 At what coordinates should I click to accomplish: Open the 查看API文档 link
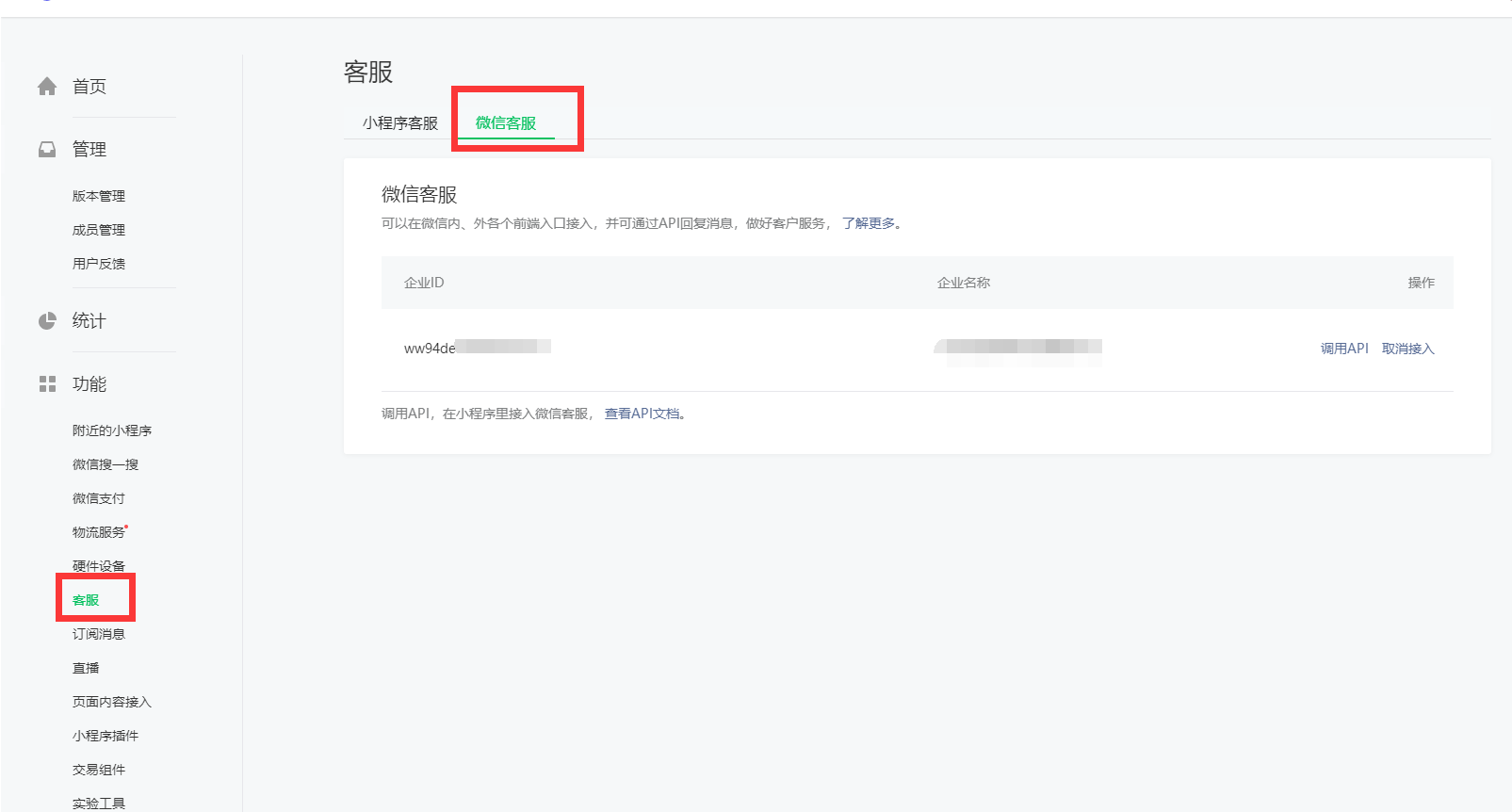tap(642, 414)
